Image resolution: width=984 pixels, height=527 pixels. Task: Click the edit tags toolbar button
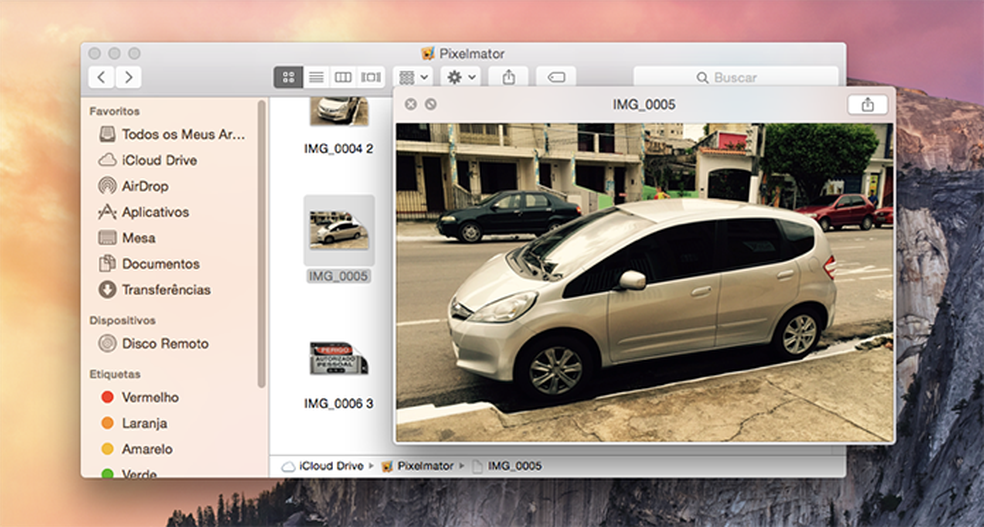coord(556,77)
